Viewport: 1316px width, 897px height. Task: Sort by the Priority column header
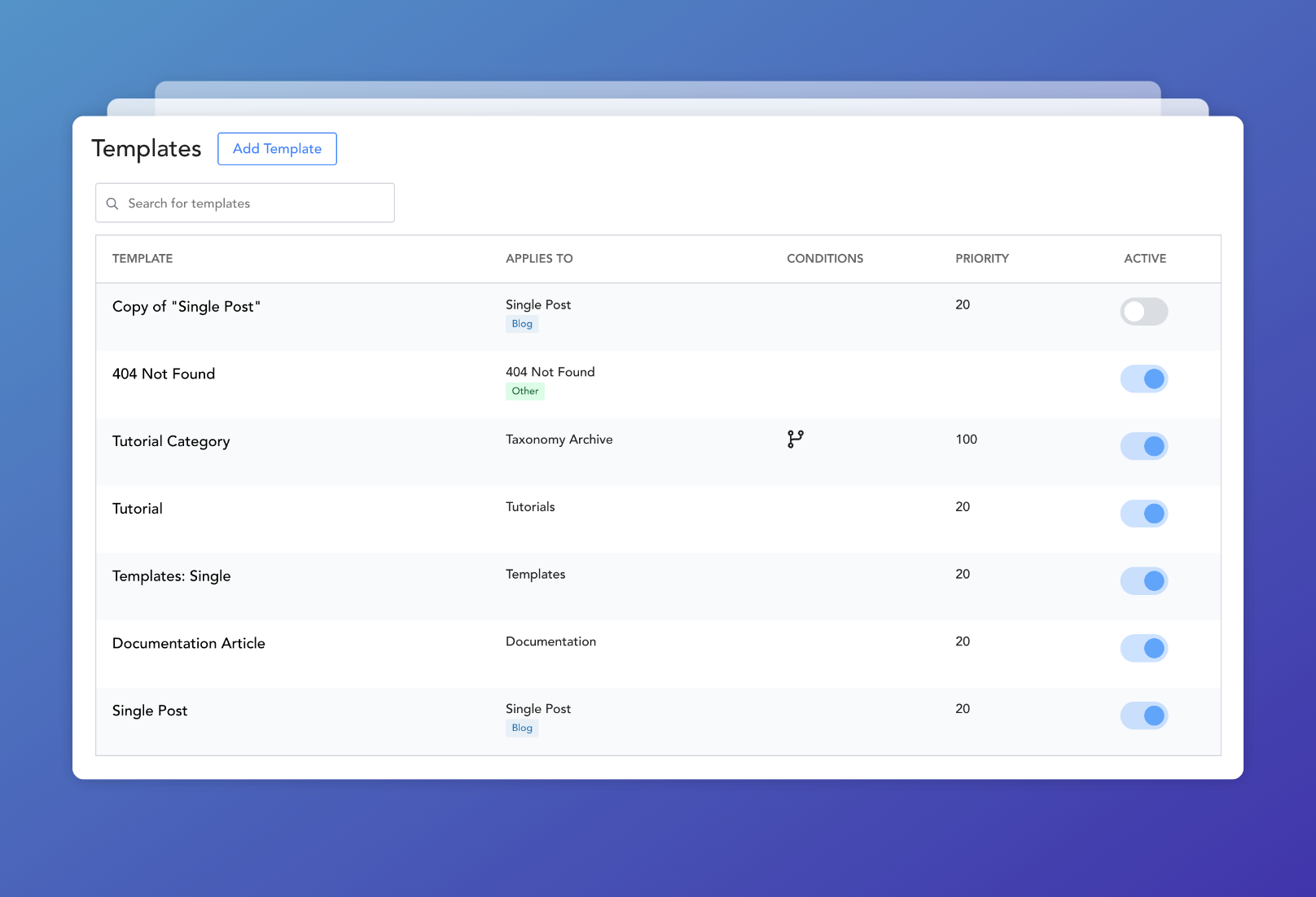click(981, 259)
